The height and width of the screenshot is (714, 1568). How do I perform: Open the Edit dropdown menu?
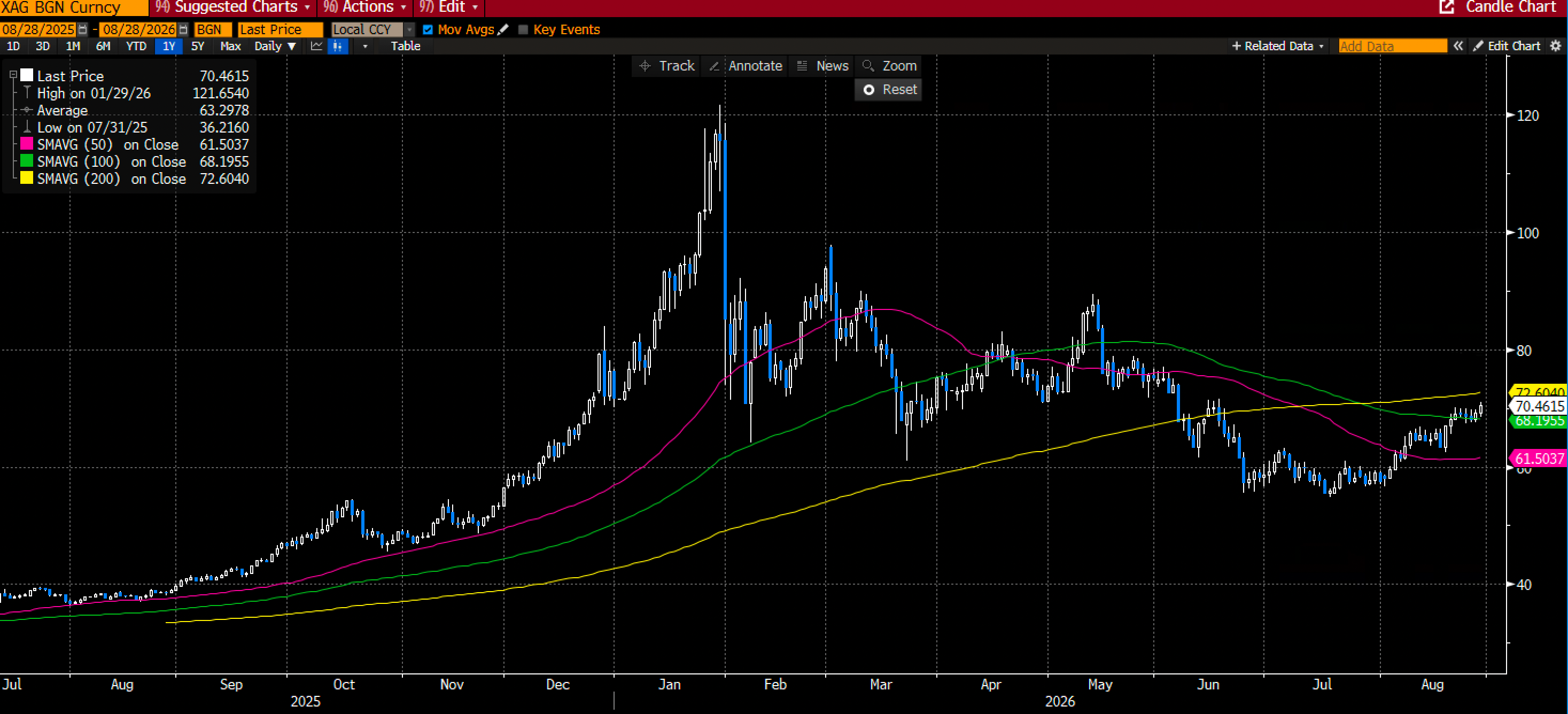[448, 7]
